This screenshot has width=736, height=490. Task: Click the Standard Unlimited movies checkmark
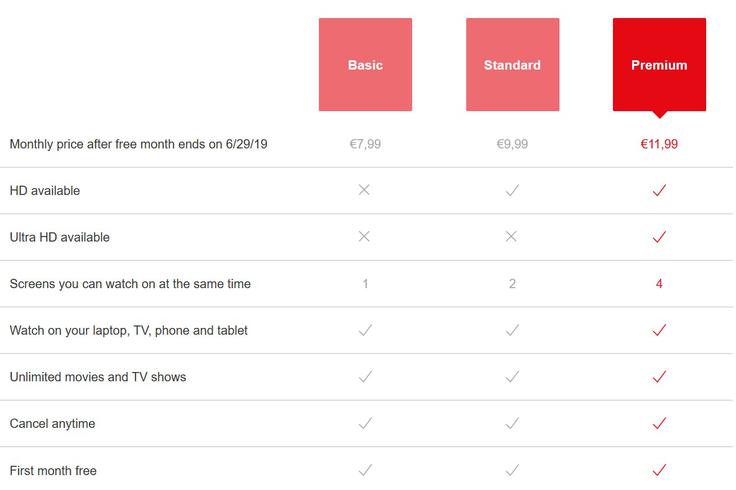click(x=512, y=376)
